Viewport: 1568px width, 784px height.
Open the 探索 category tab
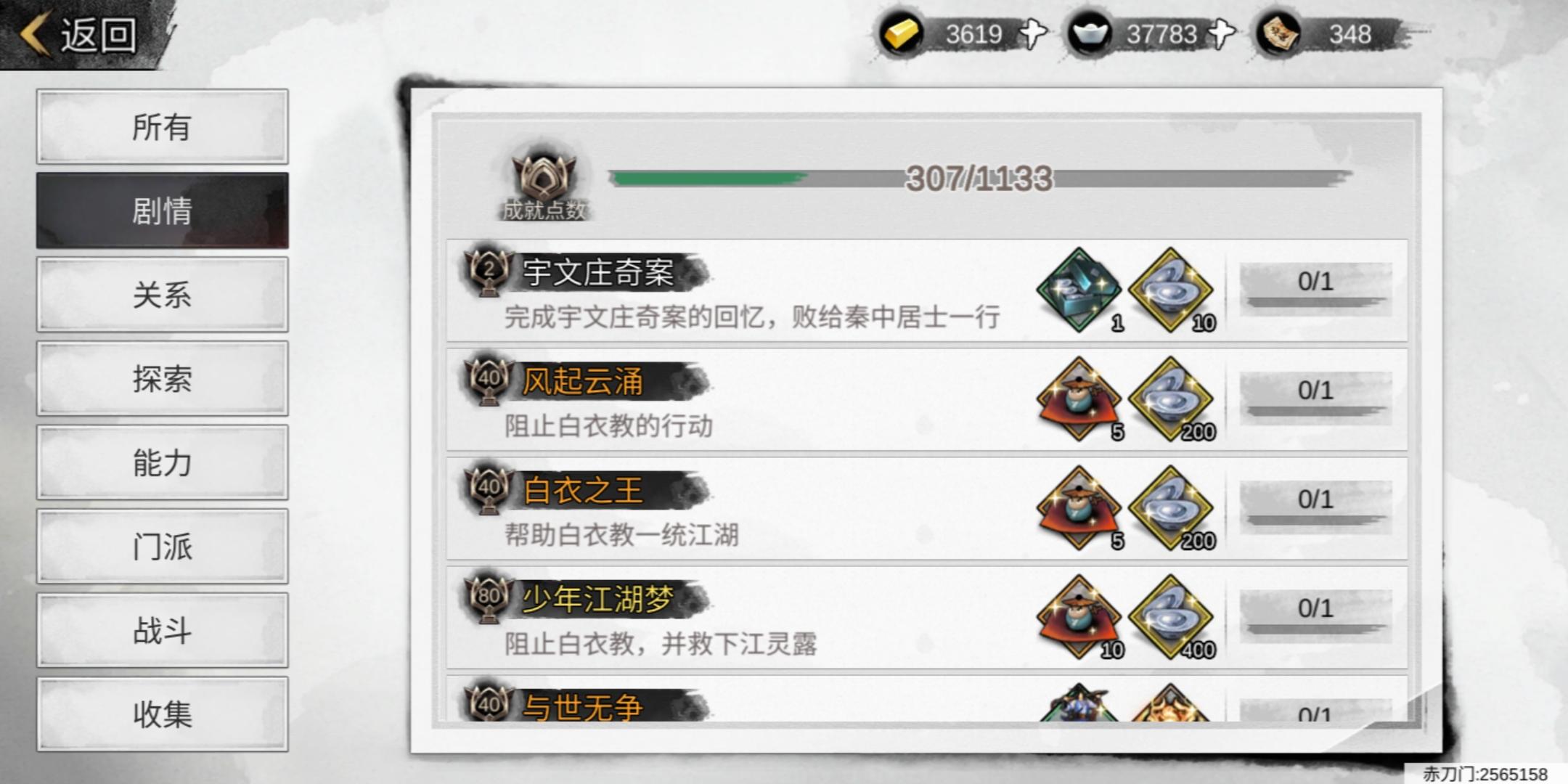pyautogui.click(x=163, y=378)
